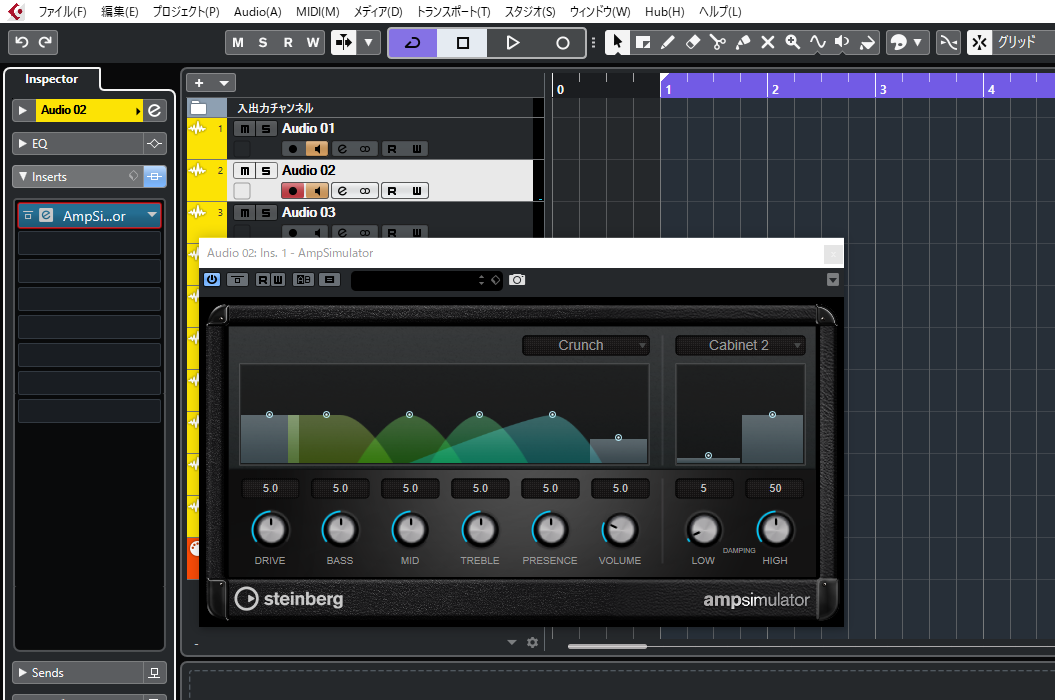Open the I/O channels folder icon
Screen dimensions: 1055x700
(x=198, y=108)
